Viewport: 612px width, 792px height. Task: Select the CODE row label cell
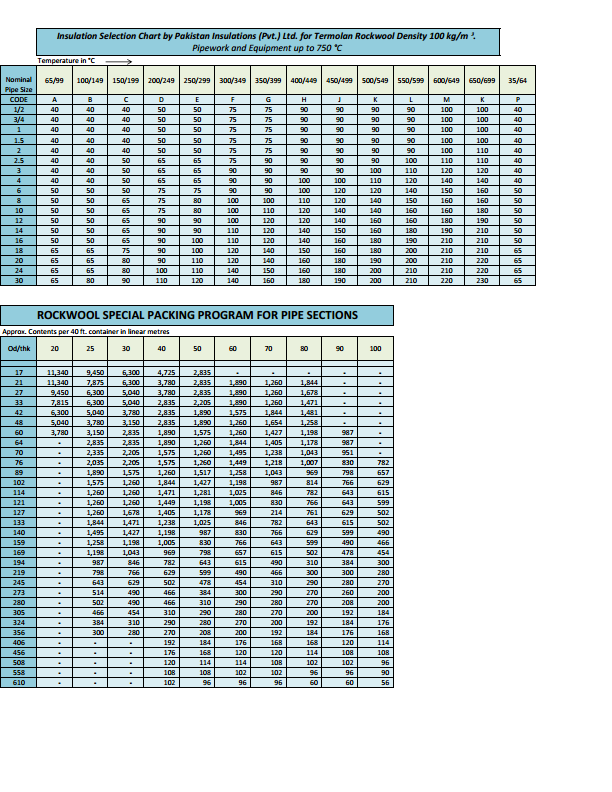click(19, 100)
